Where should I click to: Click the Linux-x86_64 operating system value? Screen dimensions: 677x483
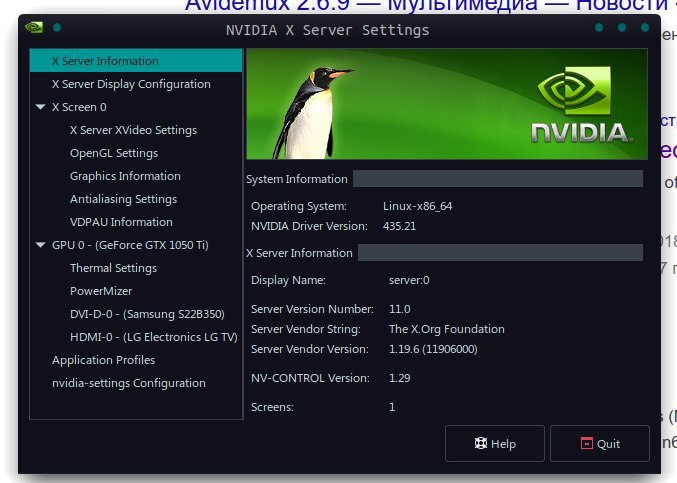pyautogui.click(x=418, y=206)
